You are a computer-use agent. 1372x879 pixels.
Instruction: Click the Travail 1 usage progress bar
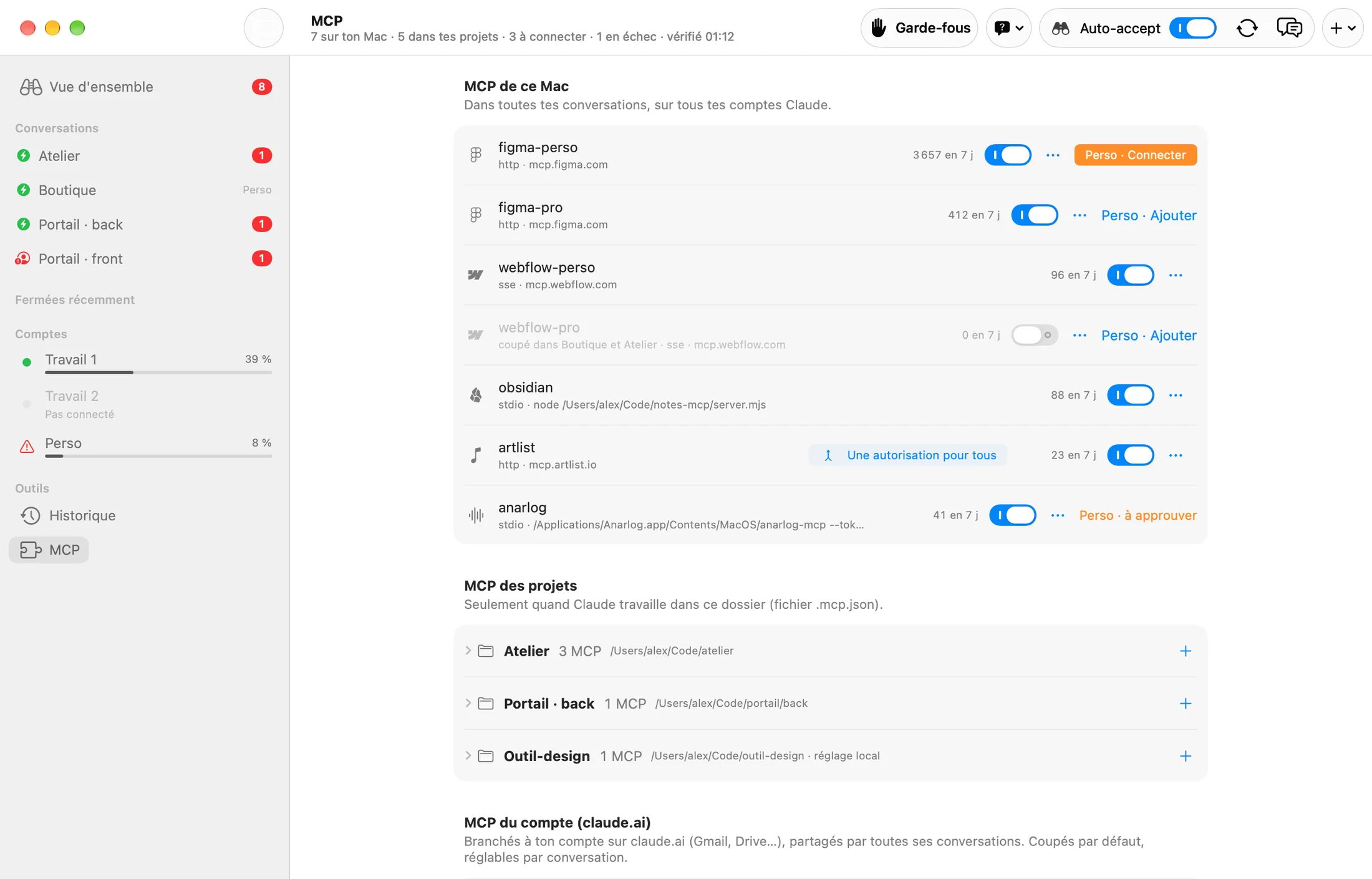158,372
